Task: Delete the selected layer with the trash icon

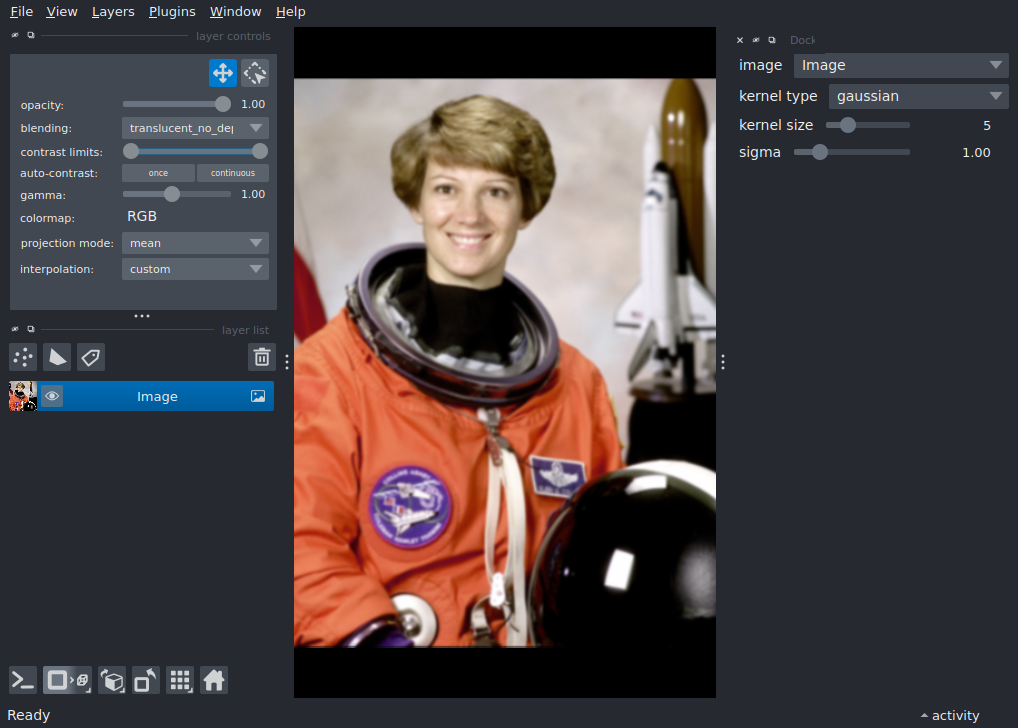Action: (261, 357)
